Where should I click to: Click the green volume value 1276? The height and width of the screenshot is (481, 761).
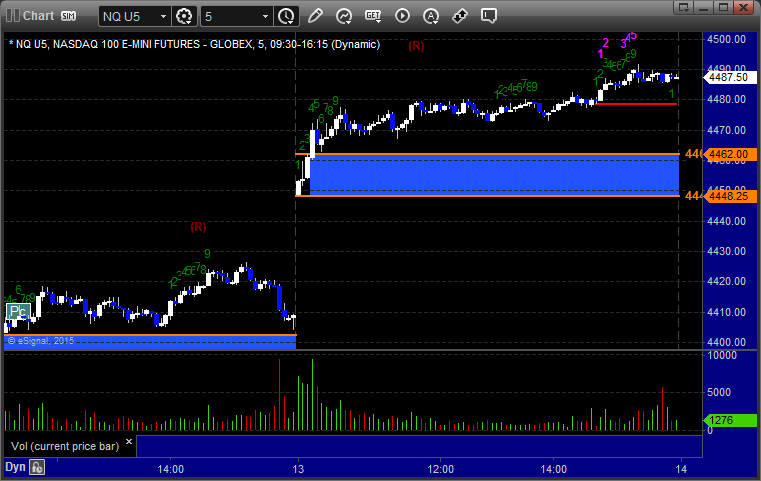point(729,420)
